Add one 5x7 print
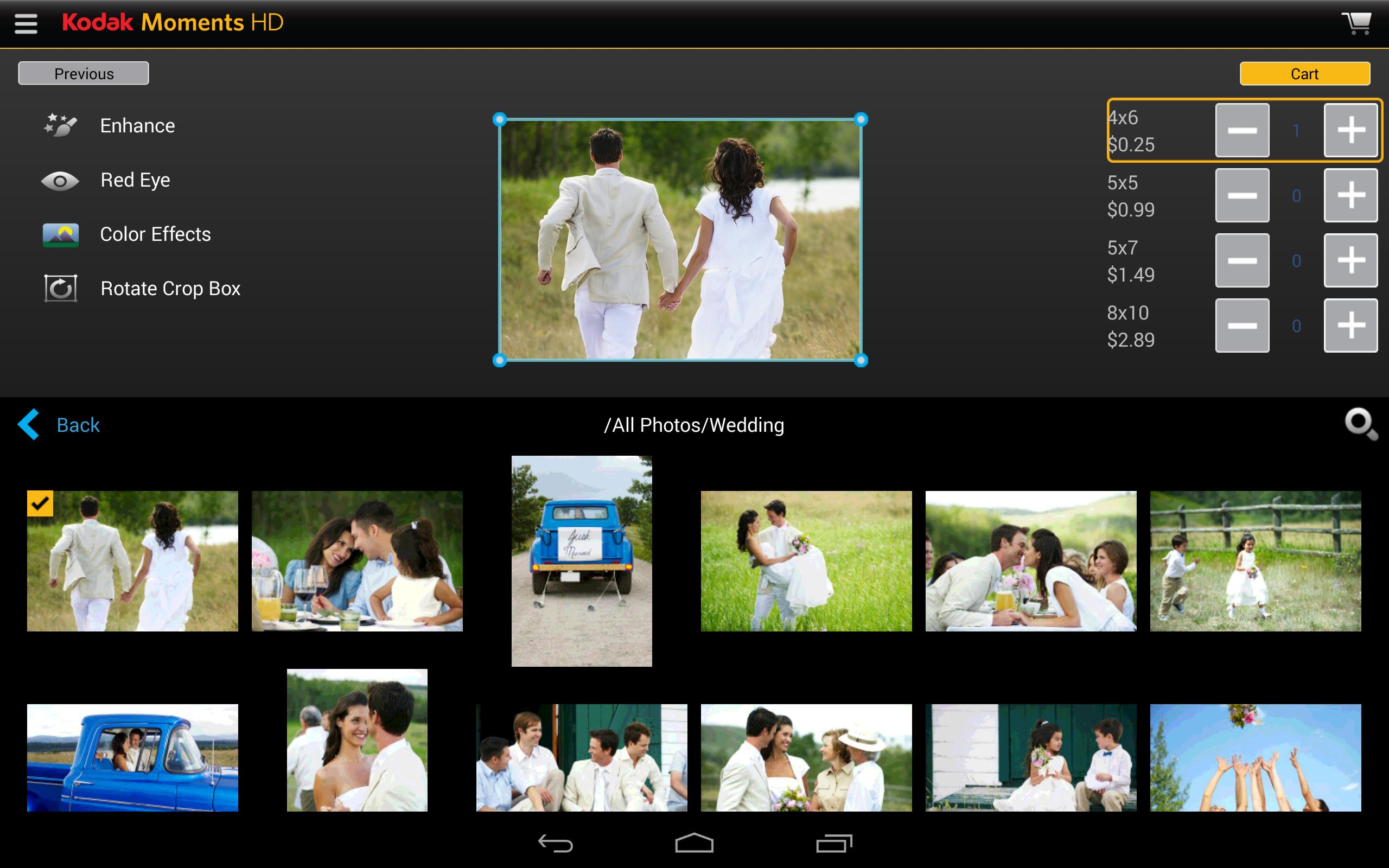The width and height of the screenshot is (1389, 868). click(x=1350, y=260)
